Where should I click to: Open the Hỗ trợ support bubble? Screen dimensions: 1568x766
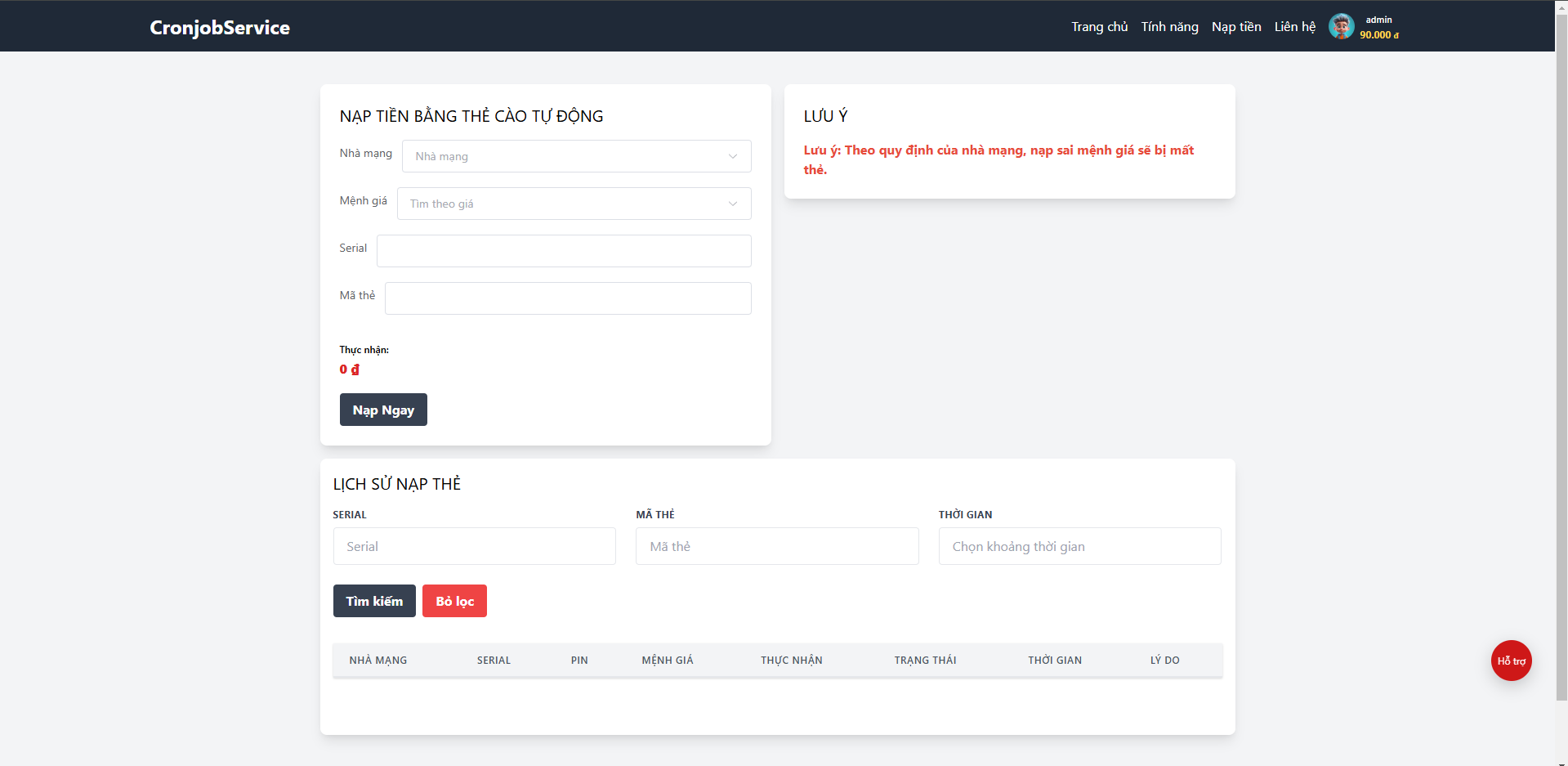1511,661
